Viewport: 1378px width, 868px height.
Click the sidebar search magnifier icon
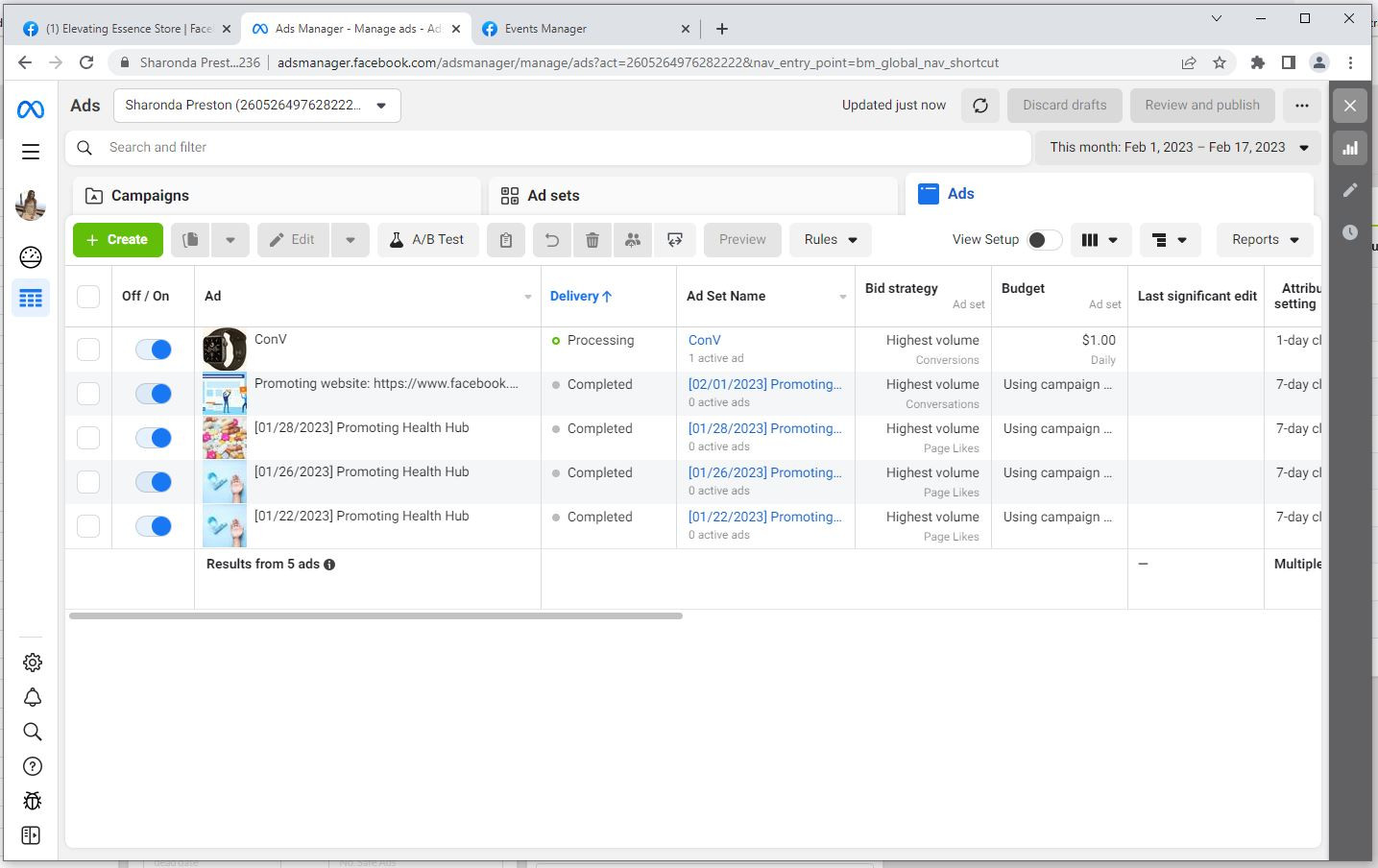coord(32,732)
